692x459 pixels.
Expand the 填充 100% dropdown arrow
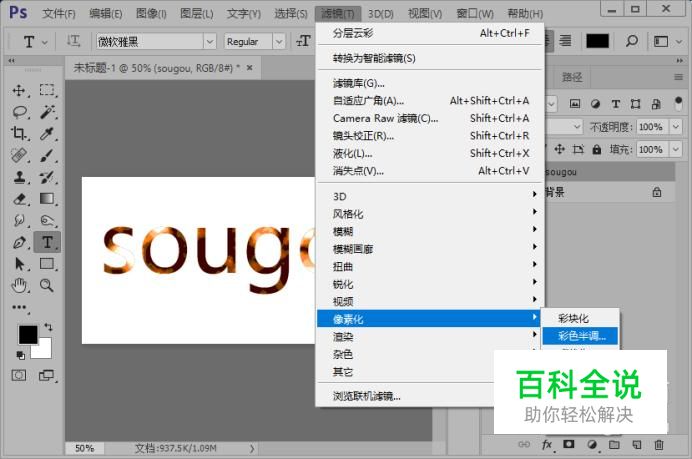(x=676, y=149)
